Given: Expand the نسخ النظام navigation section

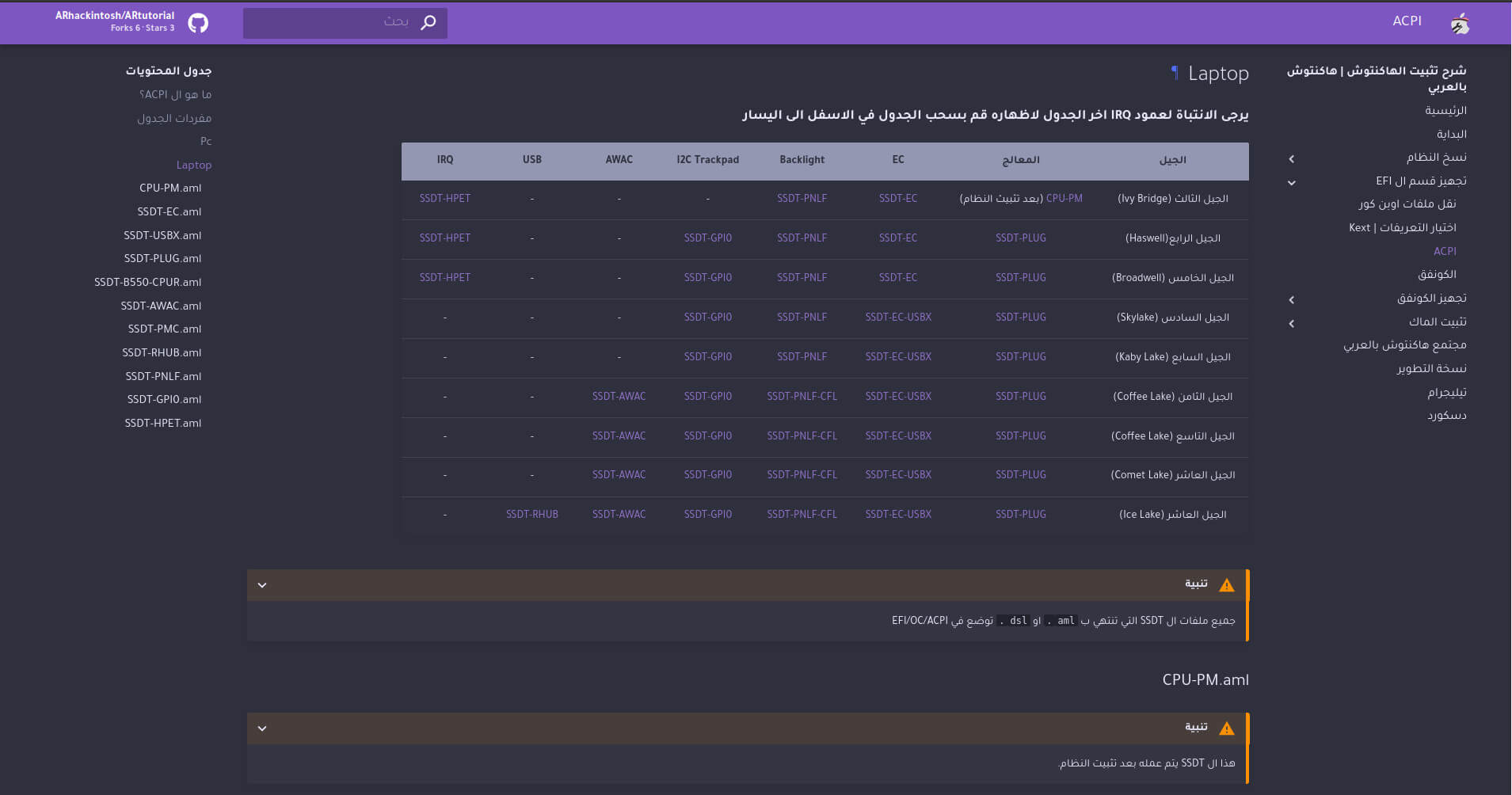Looking at the screenshot, I should point(1292,159).
